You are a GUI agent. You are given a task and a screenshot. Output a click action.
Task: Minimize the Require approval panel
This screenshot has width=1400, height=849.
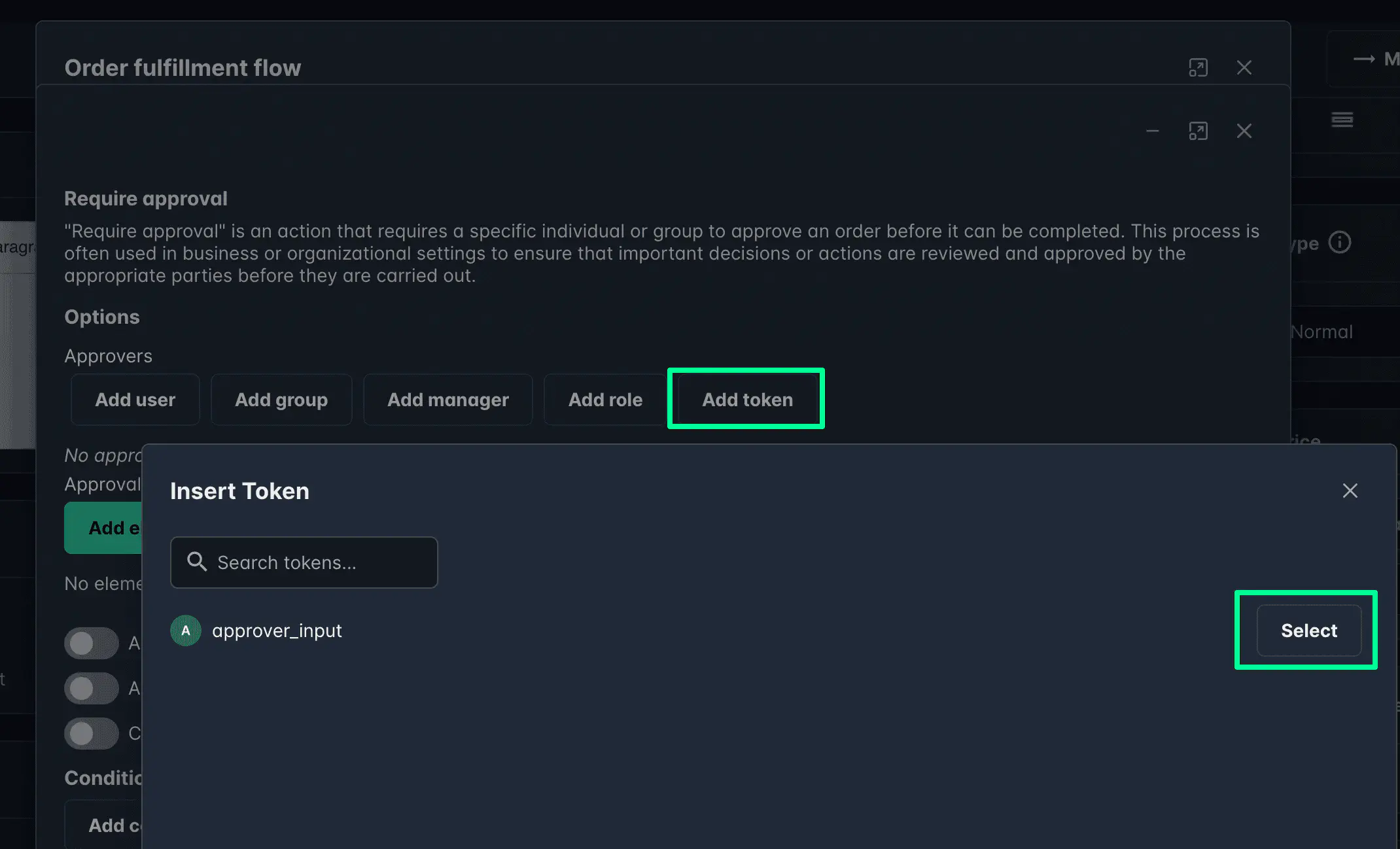pos(1152,131)
